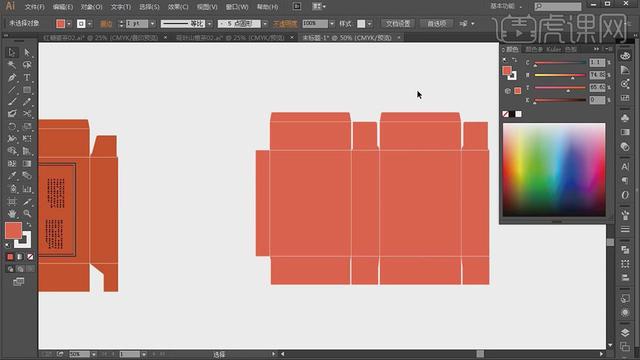Viewport: 640px width, 360px height.
Task: Select the Scissors tool
Action: (27, 114)
